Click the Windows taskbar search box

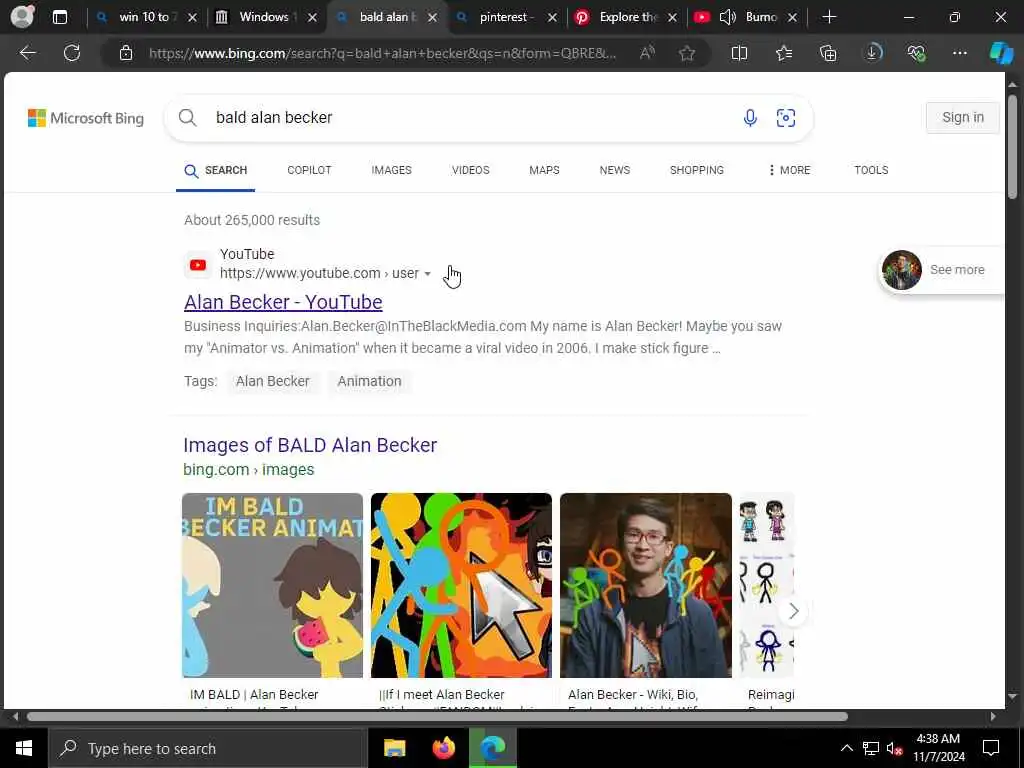coord(206,748)
